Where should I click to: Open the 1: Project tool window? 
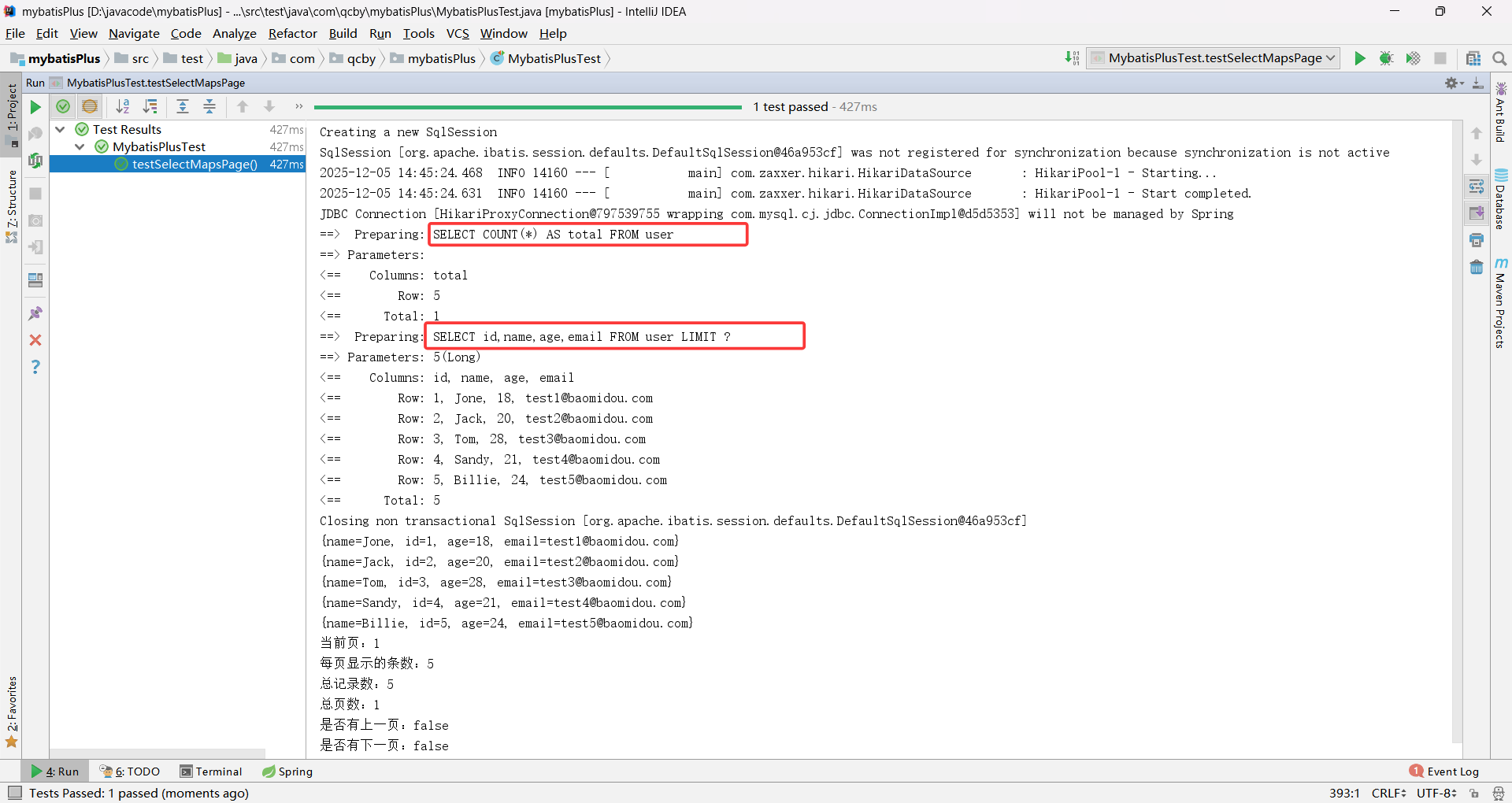tap(11, 114)
